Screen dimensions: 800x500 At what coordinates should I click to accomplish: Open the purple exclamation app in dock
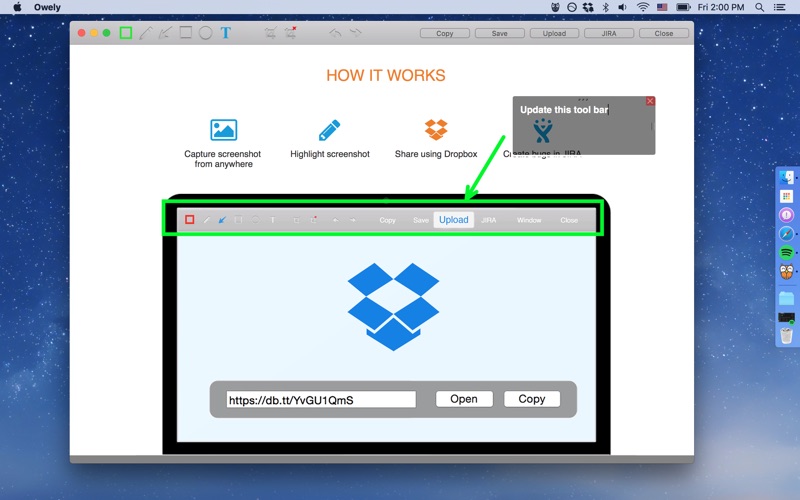pos(786,215)
